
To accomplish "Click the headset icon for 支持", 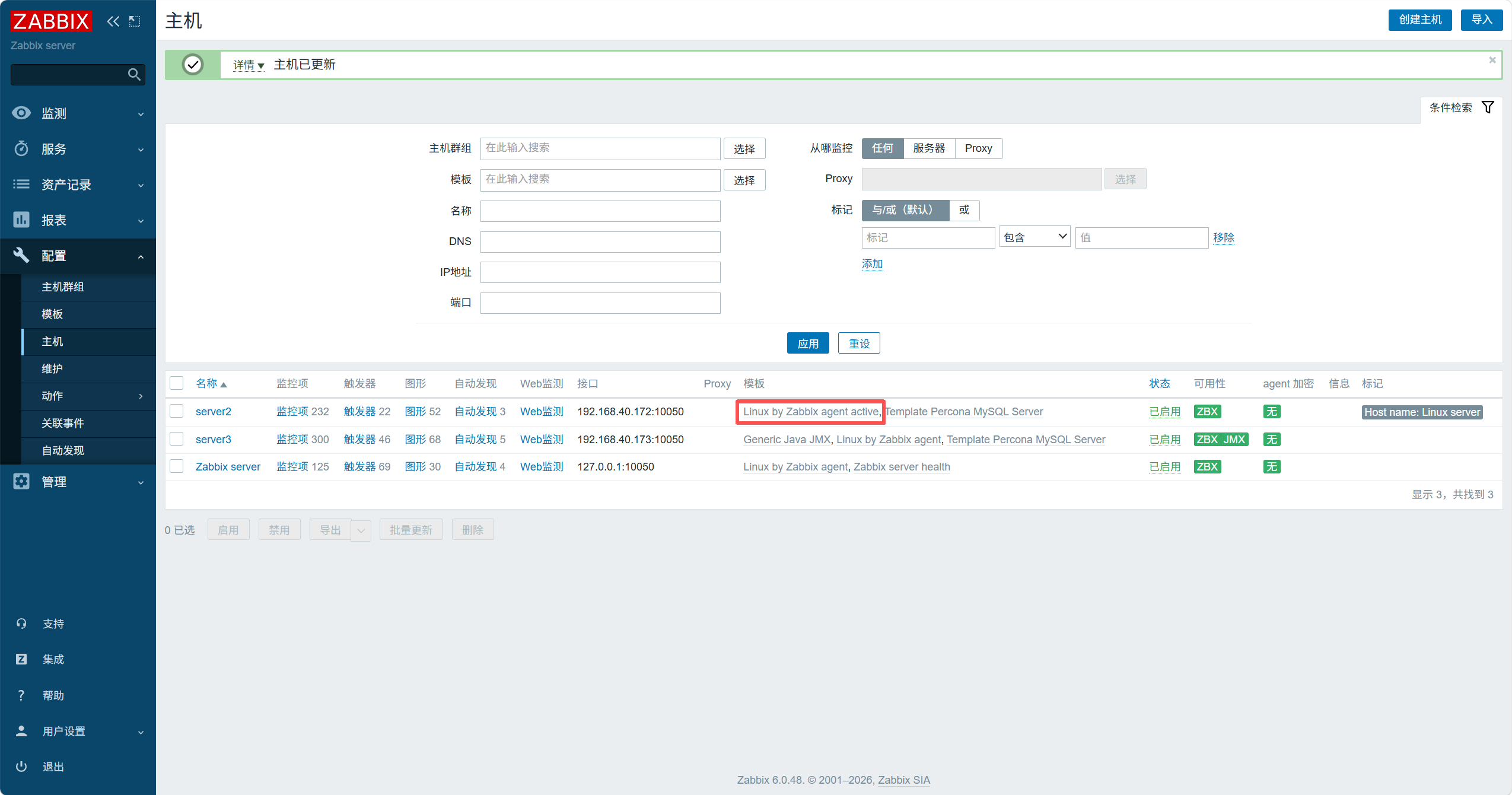I will point(21,624).
